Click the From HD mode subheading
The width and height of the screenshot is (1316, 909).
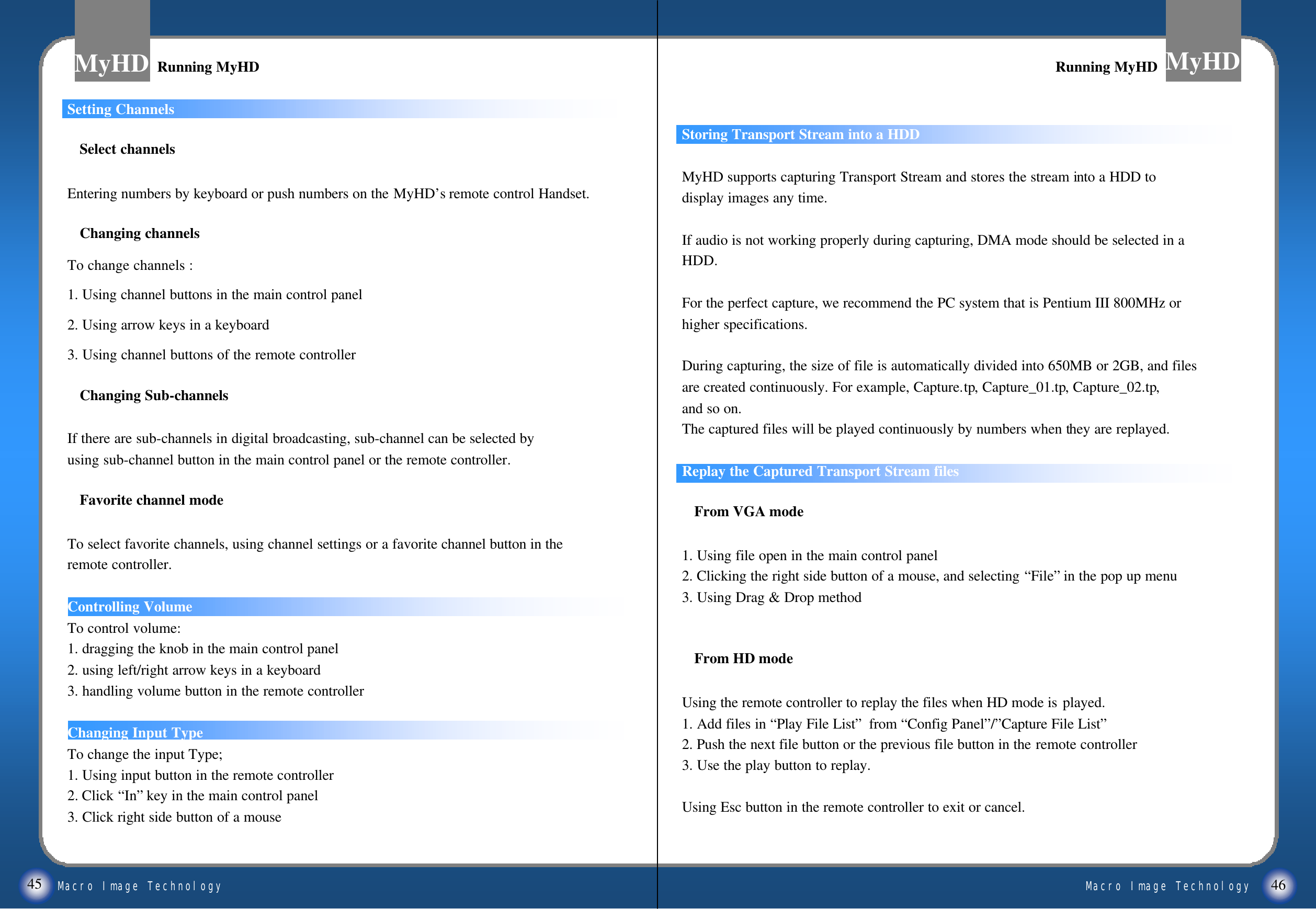point(743,658)
